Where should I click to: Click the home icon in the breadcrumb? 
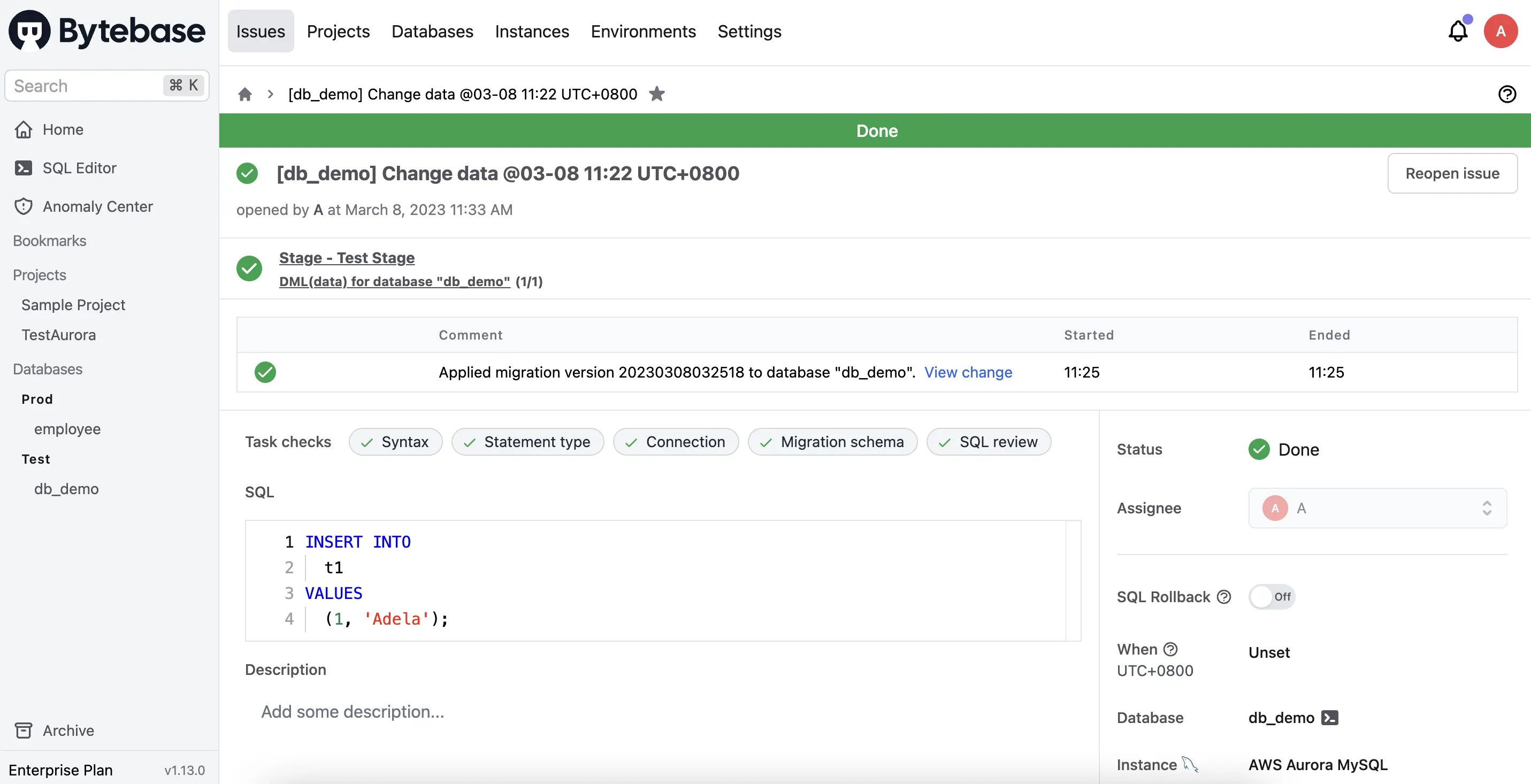pos(246,95)
